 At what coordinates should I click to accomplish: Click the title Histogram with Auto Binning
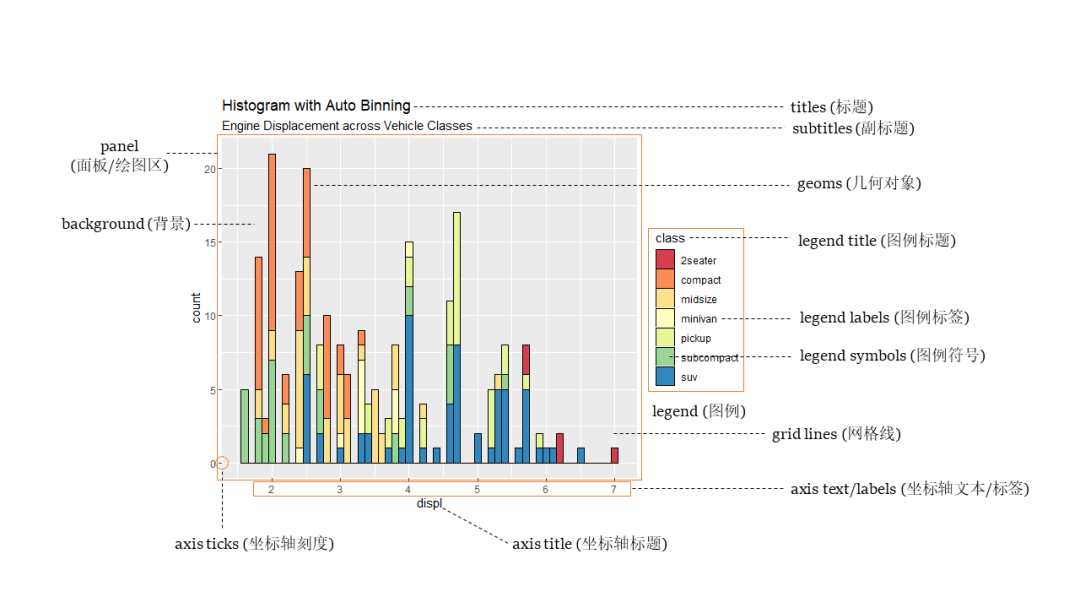pyautogui.click(x=316, y=105)
